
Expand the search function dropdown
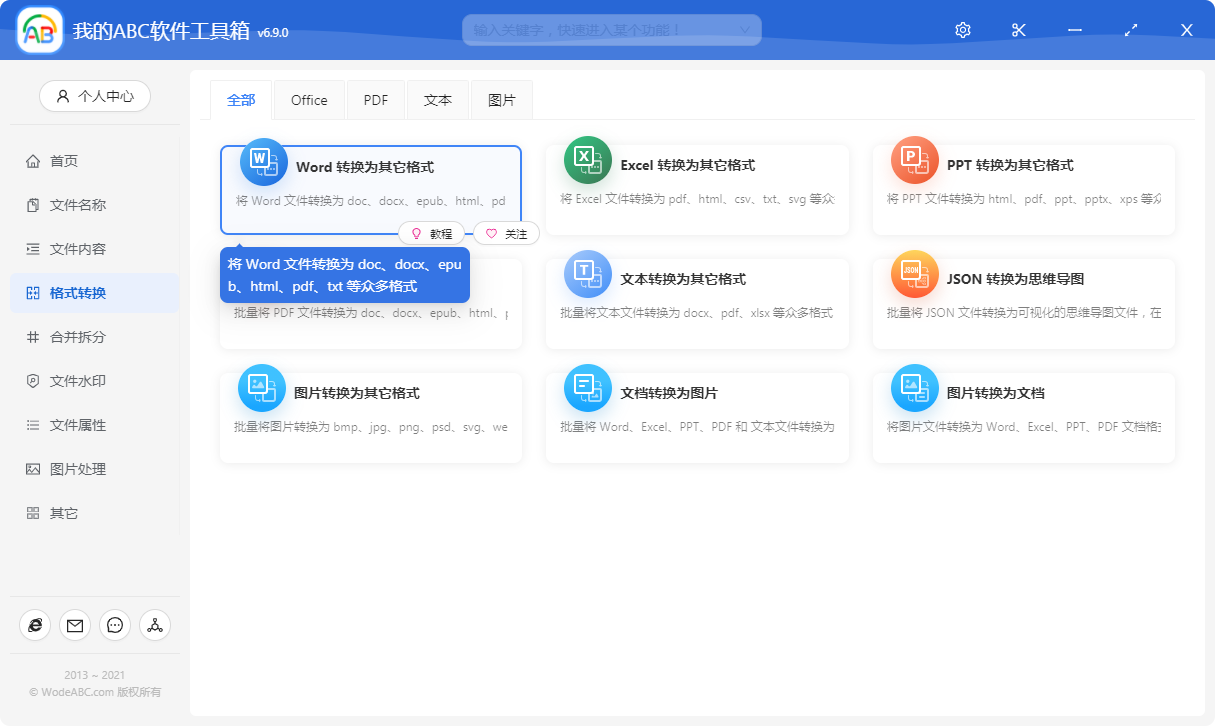pyautogui.click(x=744, y=30)
